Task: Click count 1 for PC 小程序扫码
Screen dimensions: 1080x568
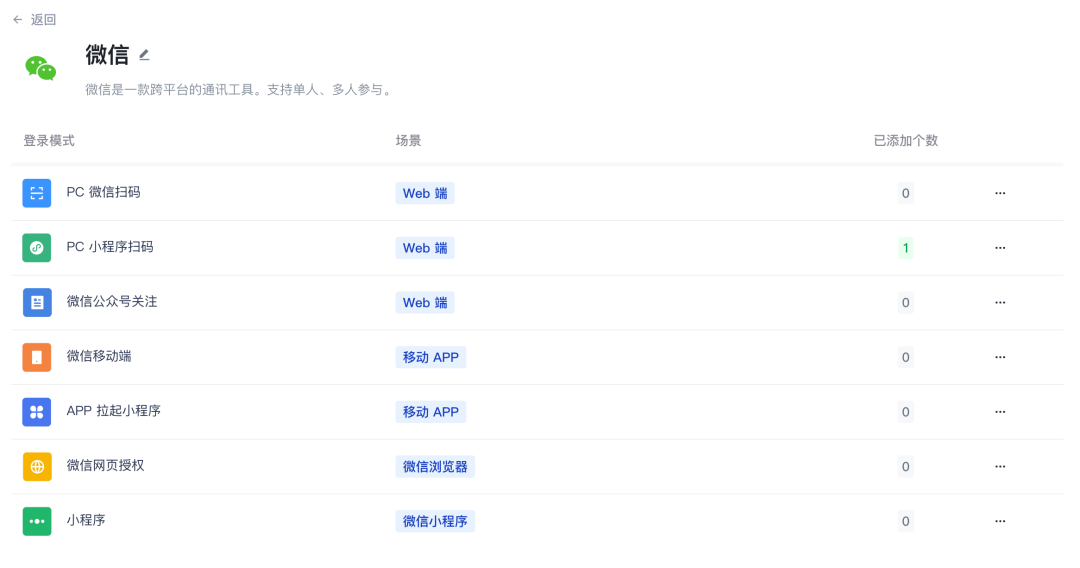Action: point(906,248)
